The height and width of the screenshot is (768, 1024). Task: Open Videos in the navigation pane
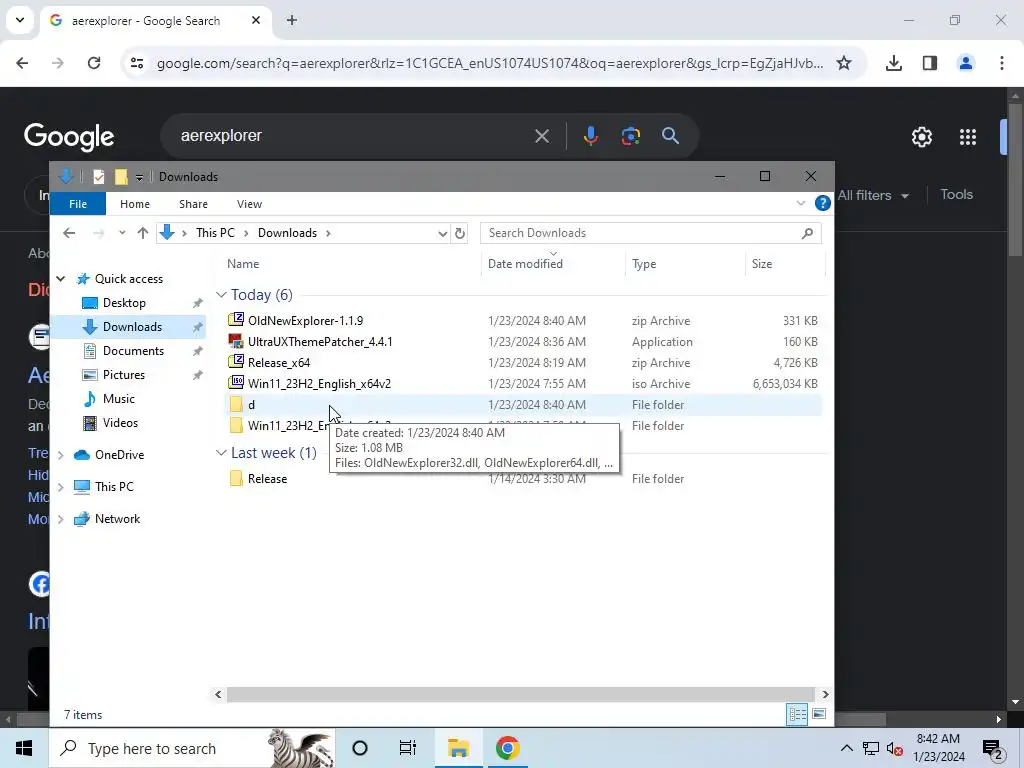click(x=120, y=423)
